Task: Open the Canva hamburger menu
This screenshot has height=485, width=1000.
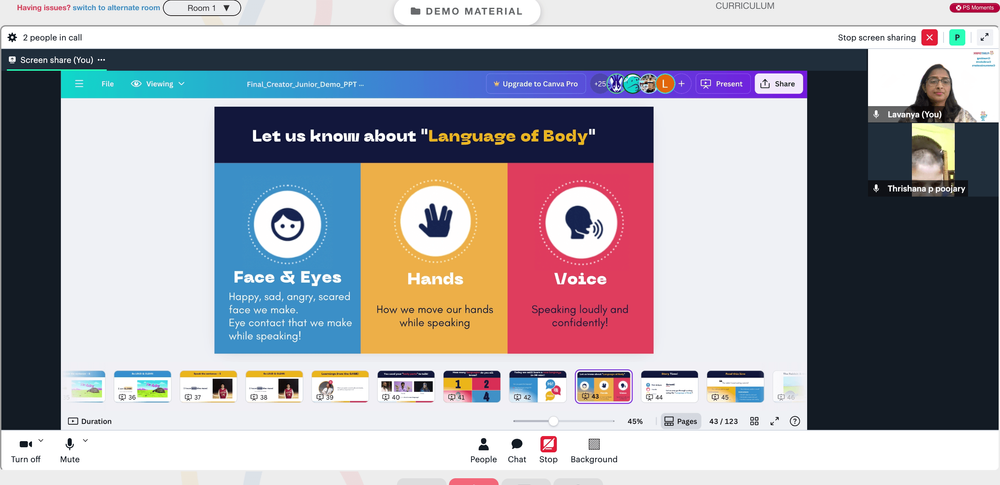Action: pyautogui.click(x=79, y=84)
